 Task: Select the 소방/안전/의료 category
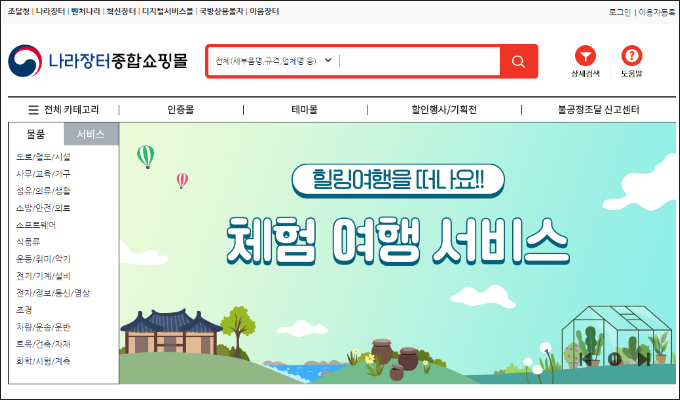[43, 208]
